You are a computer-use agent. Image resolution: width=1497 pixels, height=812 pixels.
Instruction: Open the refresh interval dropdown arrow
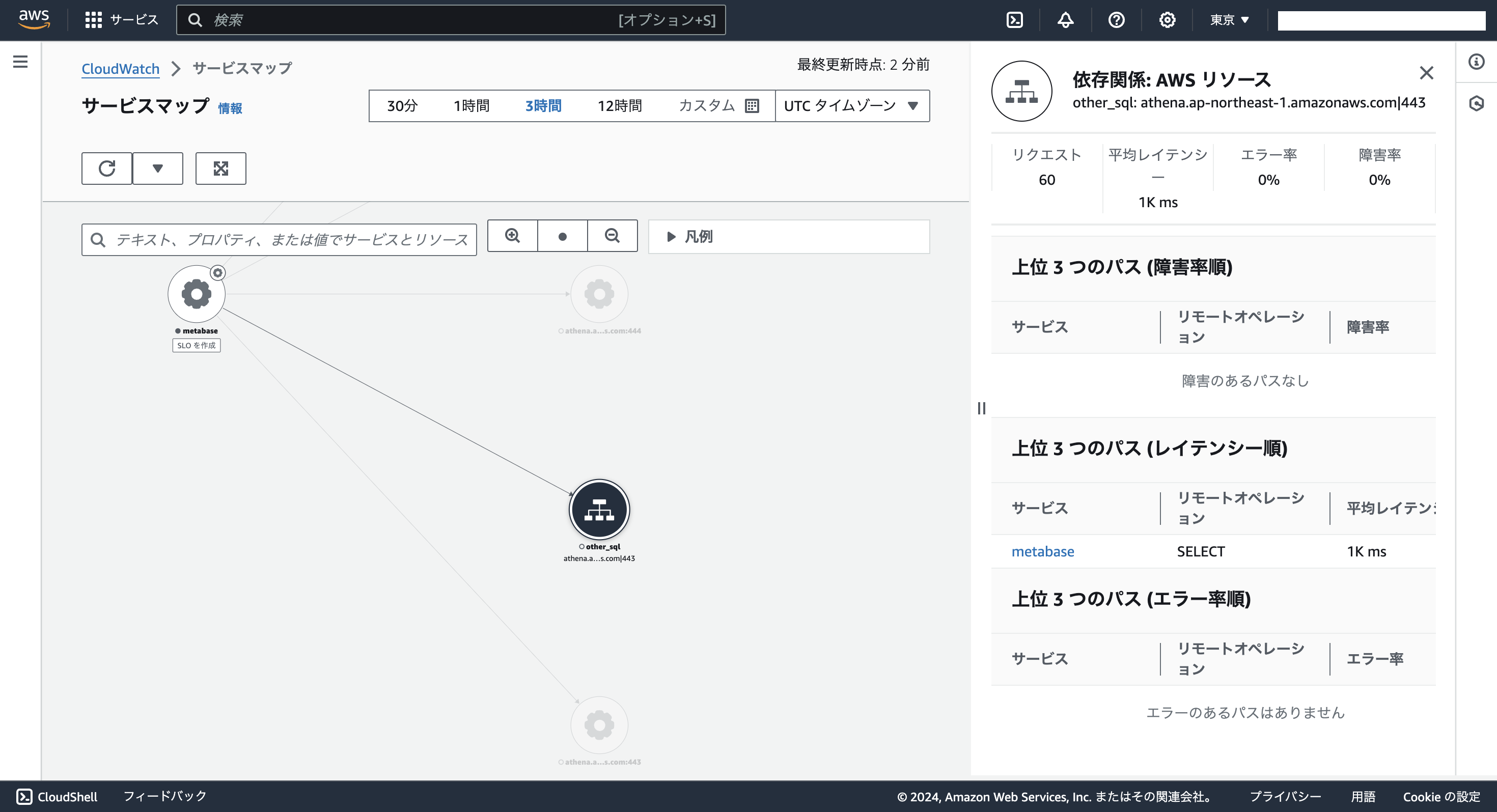click(157, 169)
